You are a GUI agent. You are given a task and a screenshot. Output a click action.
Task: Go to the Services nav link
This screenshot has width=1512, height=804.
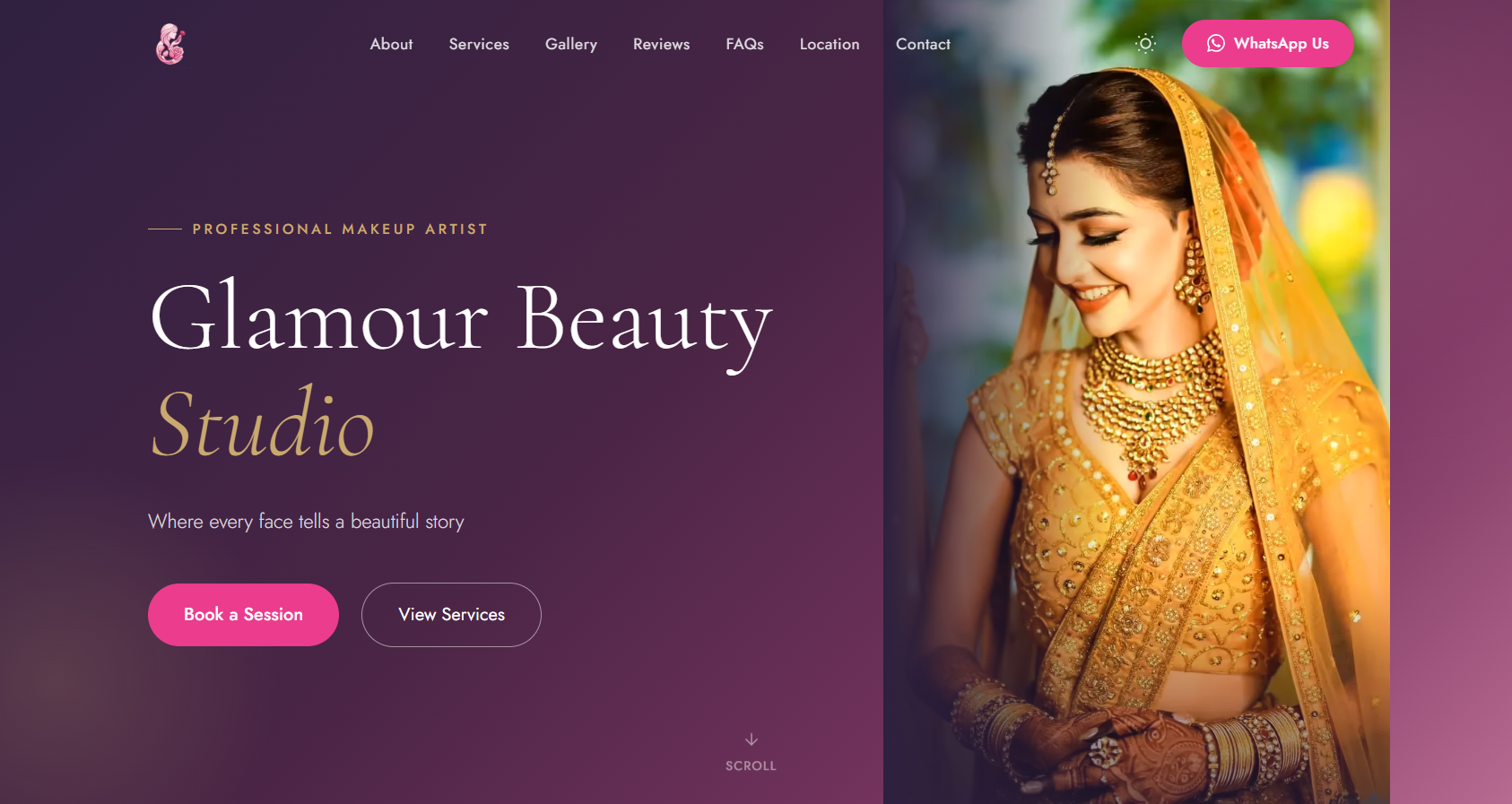pos(479,44)
